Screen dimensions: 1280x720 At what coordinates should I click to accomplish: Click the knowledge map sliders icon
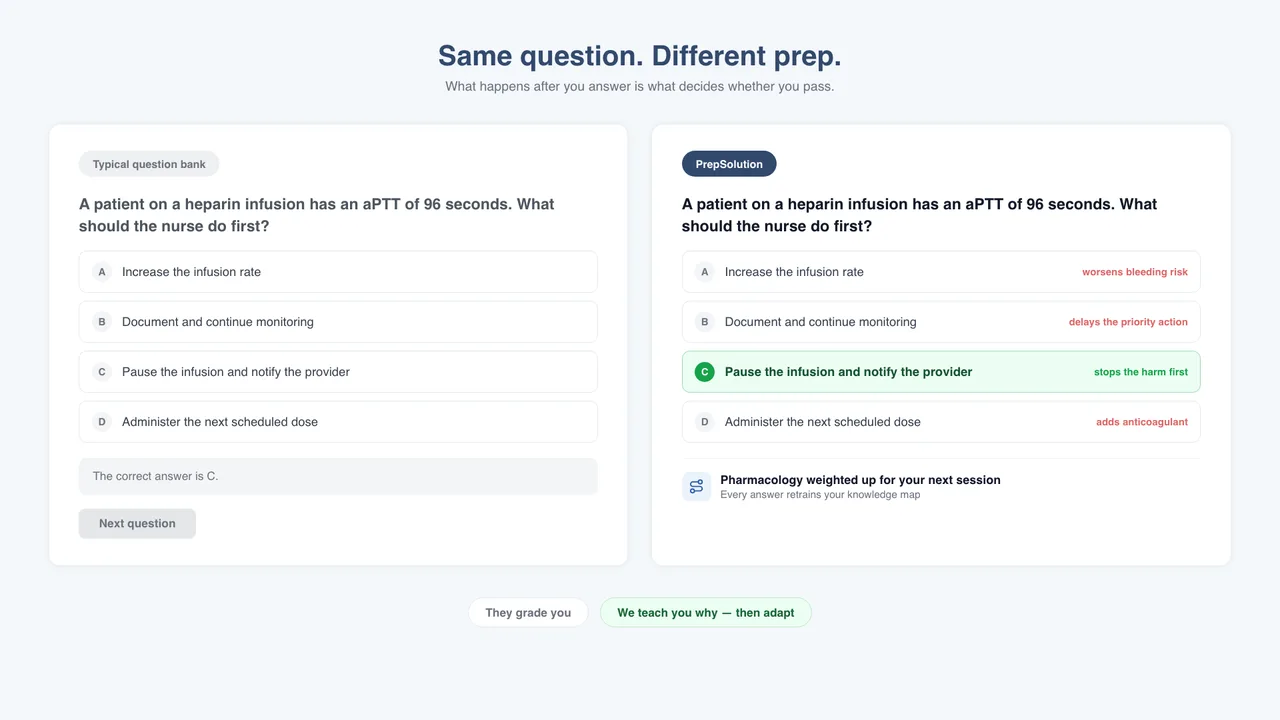pyautogui.click(x=696, y=487)
